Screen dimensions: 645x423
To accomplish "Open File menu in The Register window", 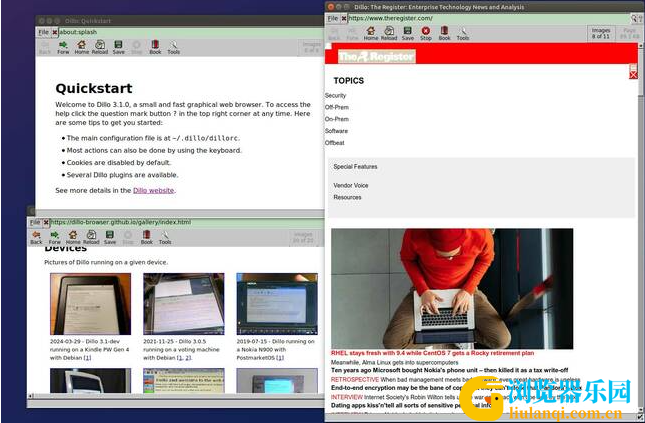I will click(333, 19).
